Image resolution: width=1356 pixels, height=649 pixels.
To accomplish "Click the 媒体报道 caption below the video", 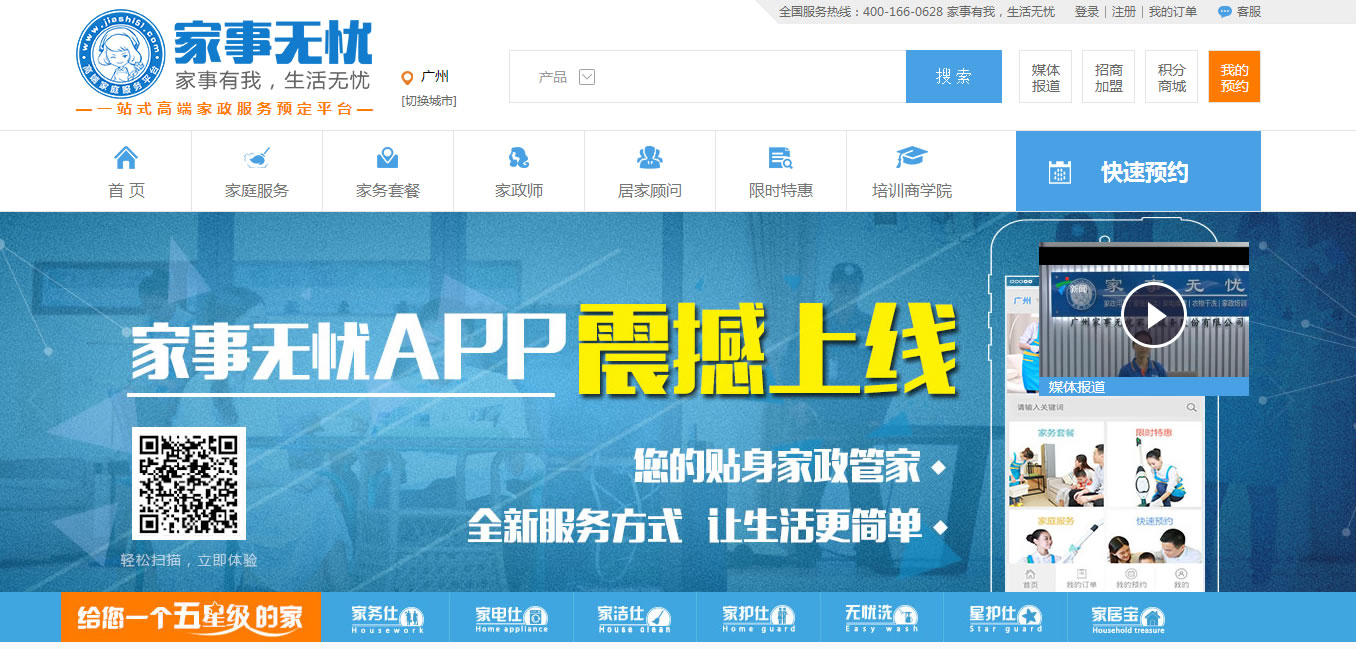I will point(1077,387).
